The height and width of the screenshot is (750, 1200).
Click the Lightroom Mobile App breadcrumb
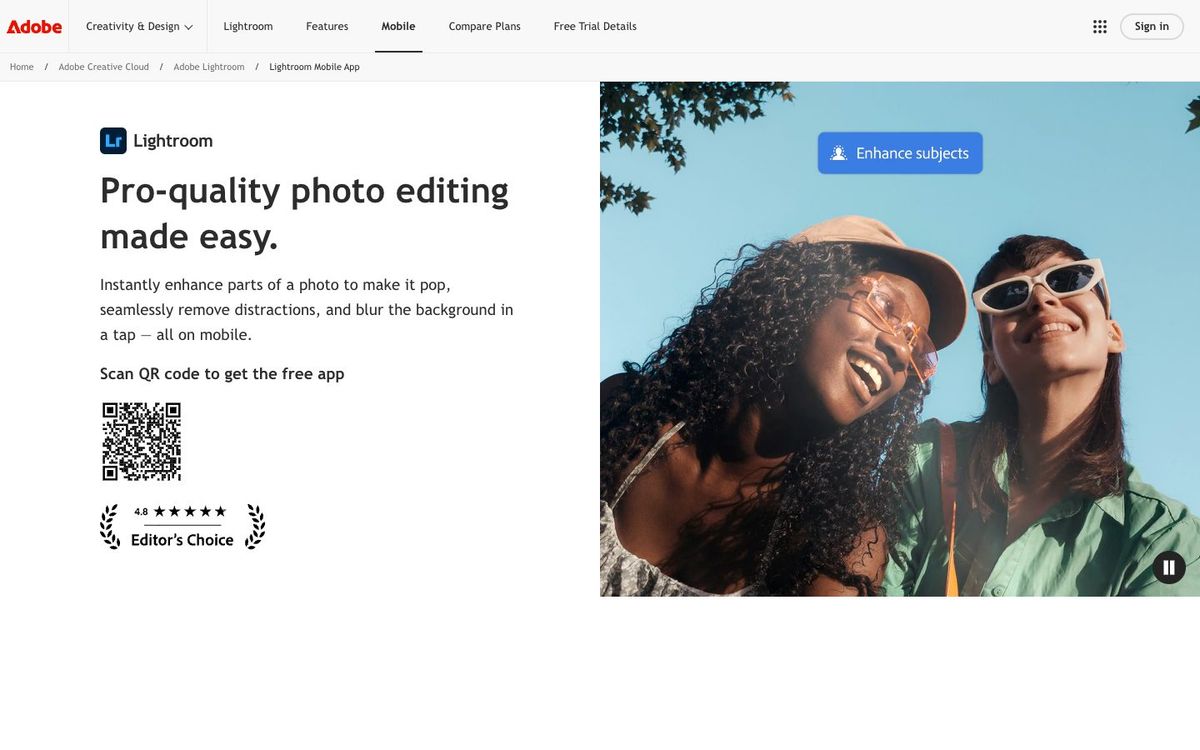coord(315,67)
